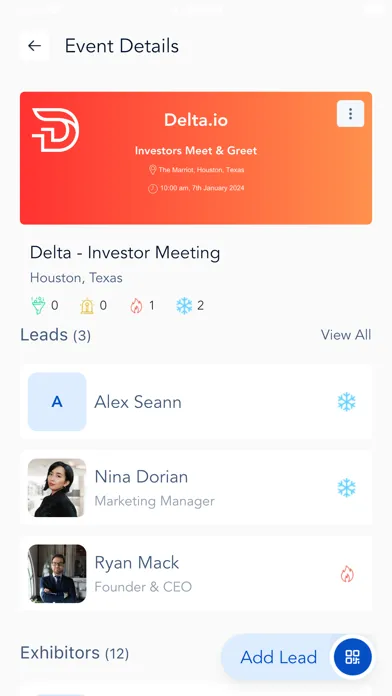Tap the snowflake status on Nina Dorian
This screenshot has width=392, height=696.
(x=346, y=487)
